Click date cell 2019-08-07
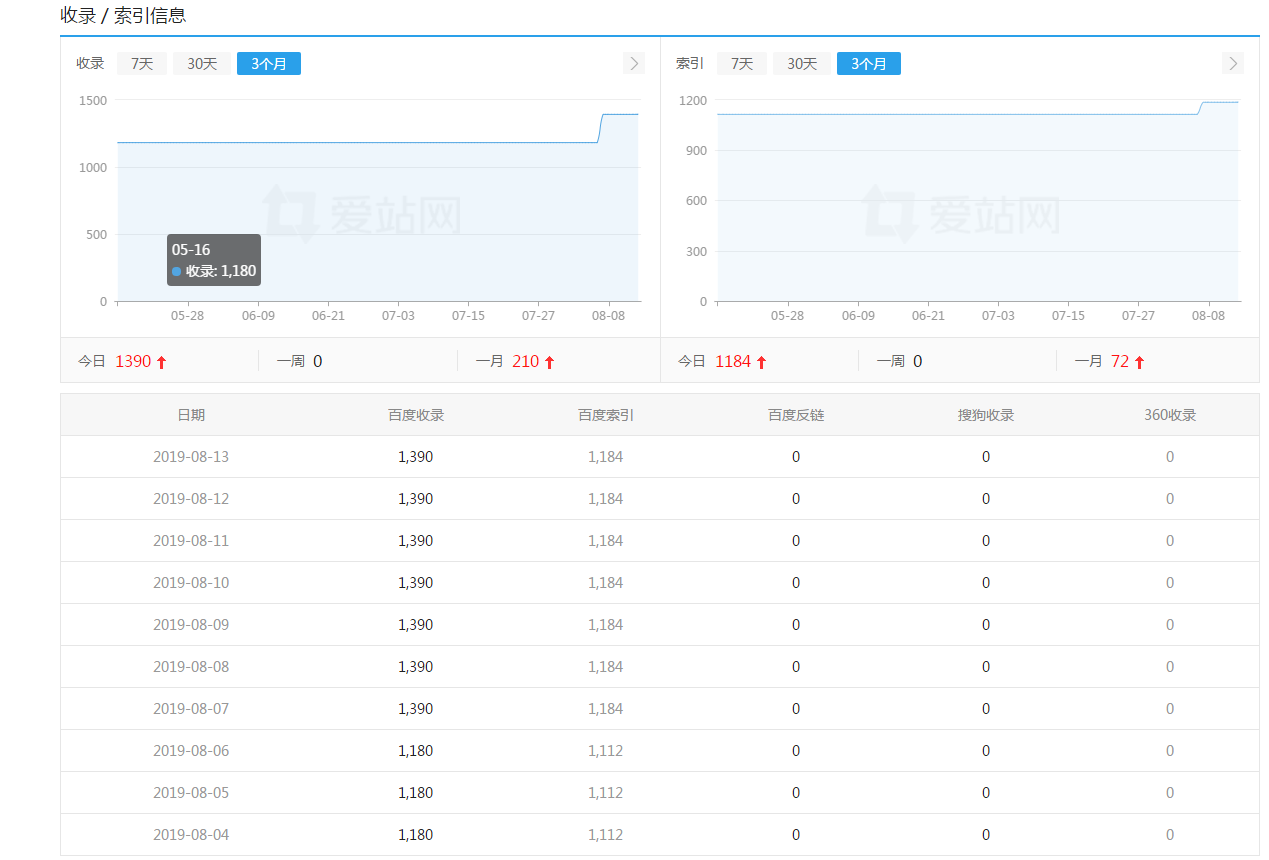This screenshot has height=860, width=1269. pyautogui.click(x=191, y=709)
